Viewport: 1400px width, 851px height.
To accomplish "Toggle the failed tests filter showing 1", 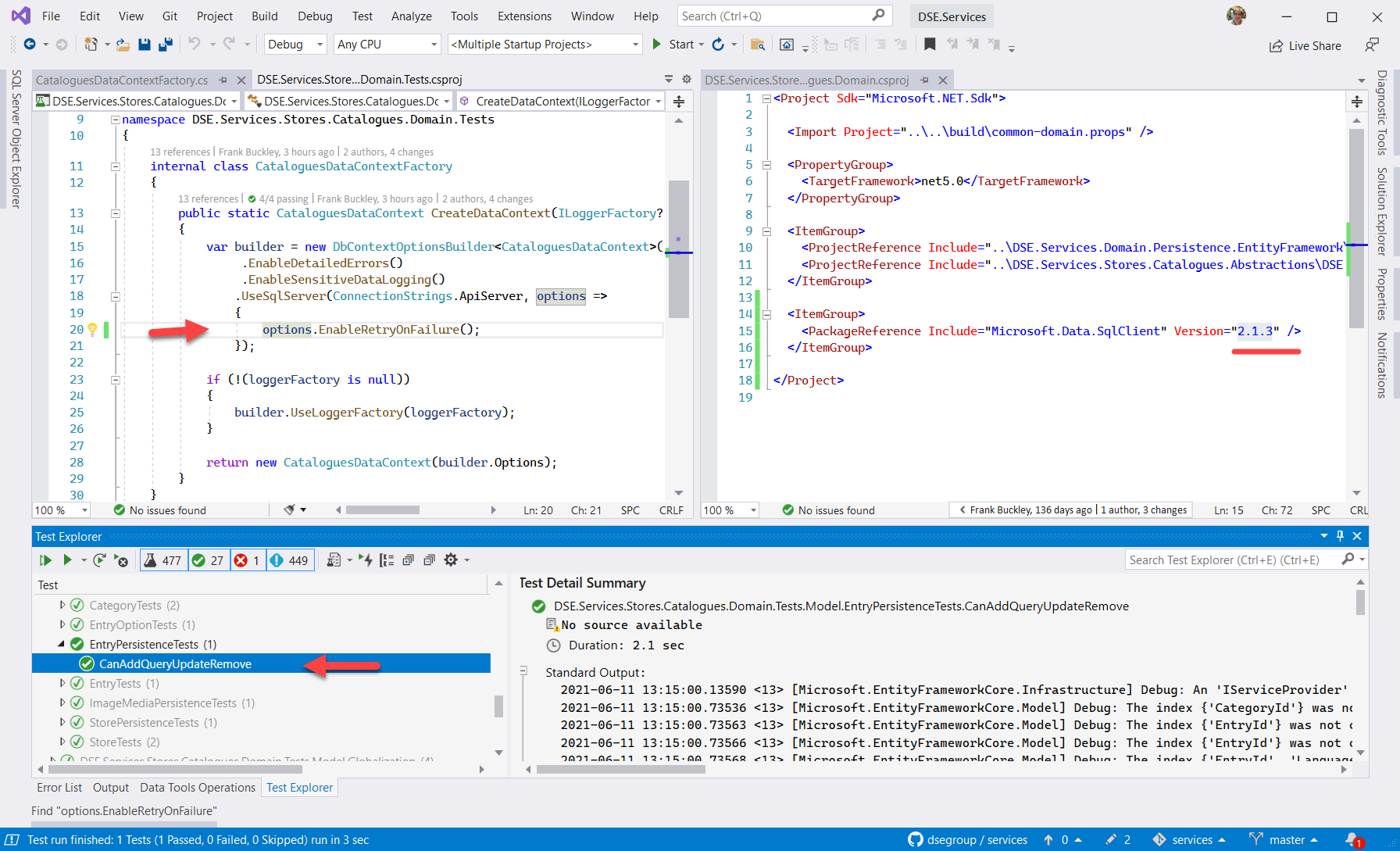I will 248,560.
